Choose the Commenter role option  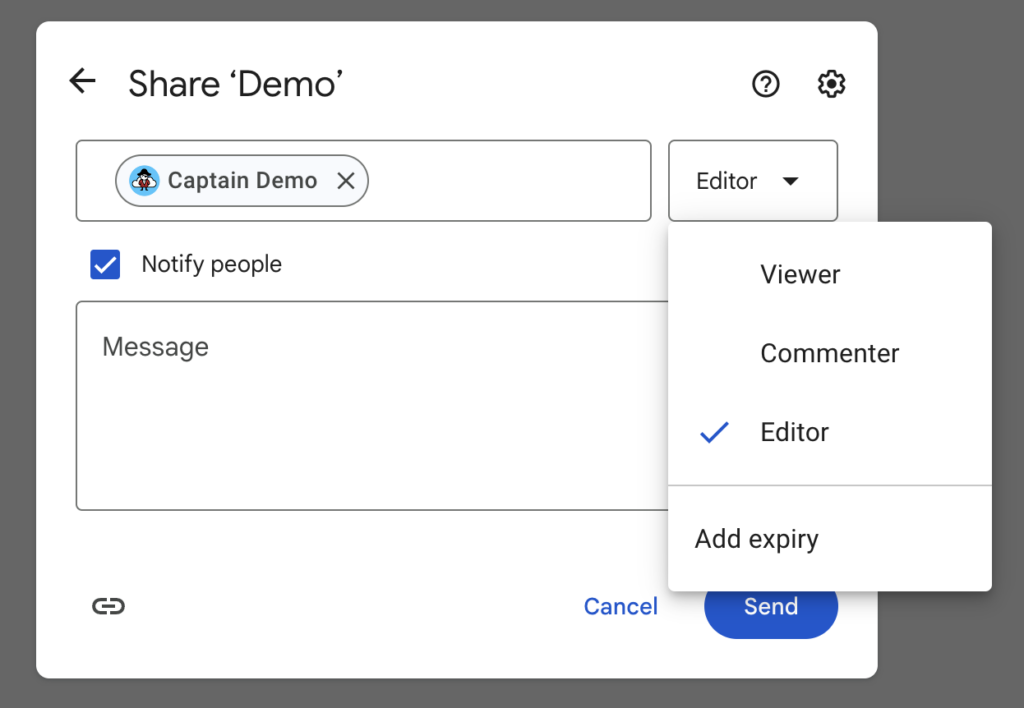pos(829,354)
